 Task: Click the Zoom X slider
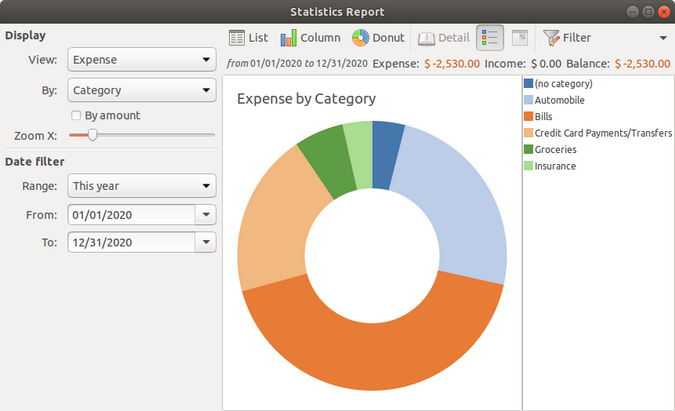click(141, 134)
